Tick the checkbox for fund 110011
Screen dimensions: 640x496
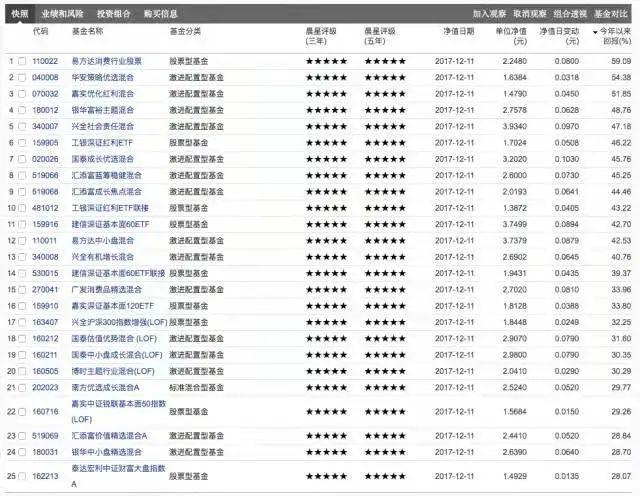coord(22,241)
